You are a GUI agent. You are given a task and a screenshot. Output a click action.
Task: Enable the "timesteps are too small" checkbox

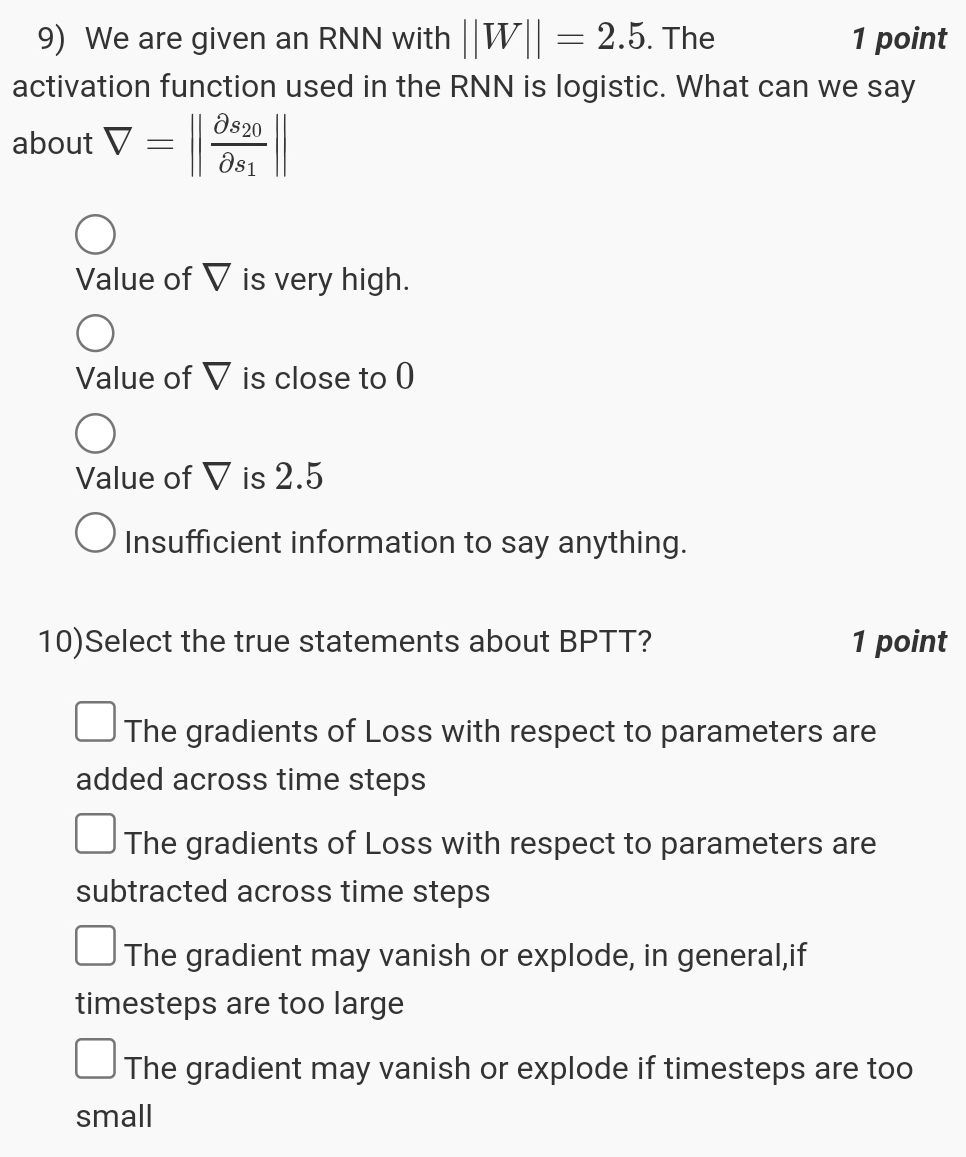[x=94, y=1059]
